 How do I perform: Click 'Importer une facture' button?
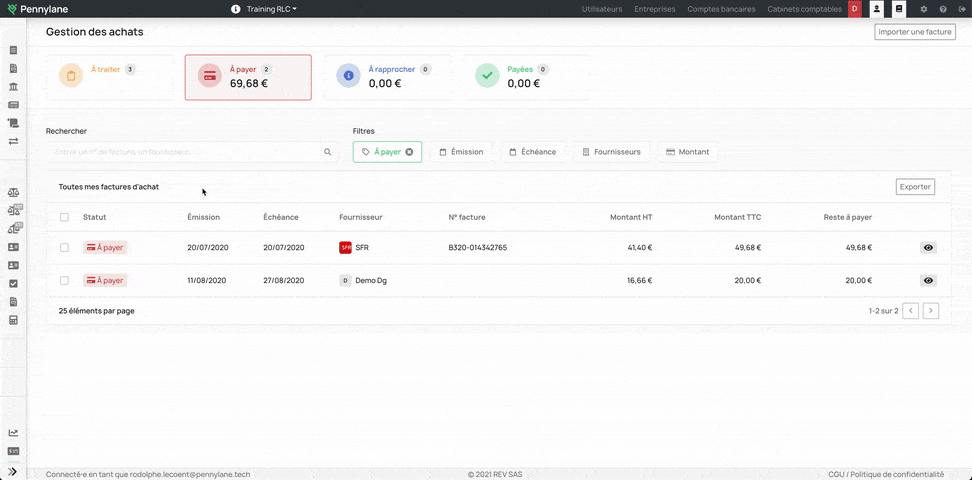pyautogui.click(x=915, y=32)
